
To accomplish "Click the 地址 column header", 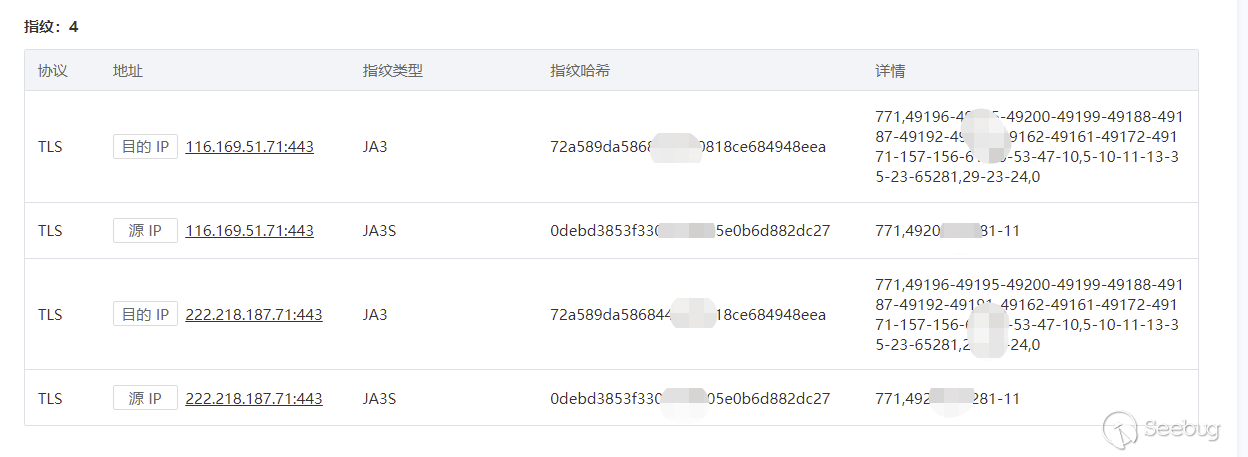I will (127, 72).
